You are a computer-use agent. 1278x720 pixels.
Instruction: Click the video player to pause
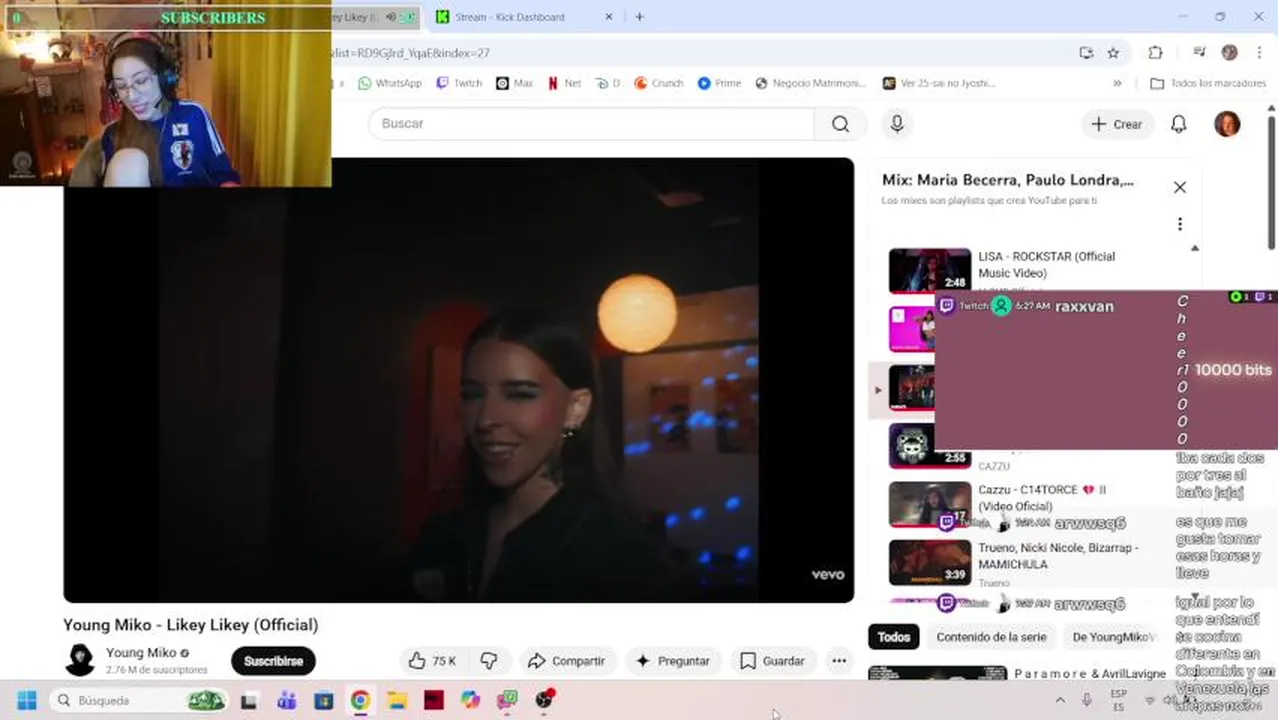458,380
